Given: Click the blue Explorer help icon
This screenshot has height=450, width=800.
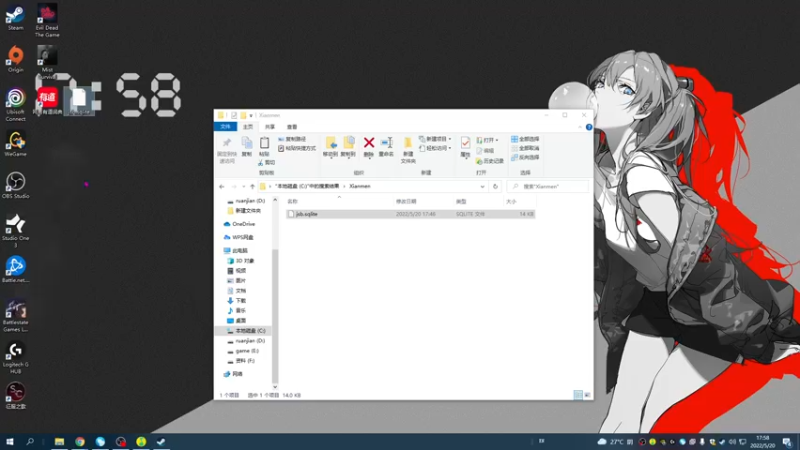Looking at the screenshot, I should tap(589, 127).
